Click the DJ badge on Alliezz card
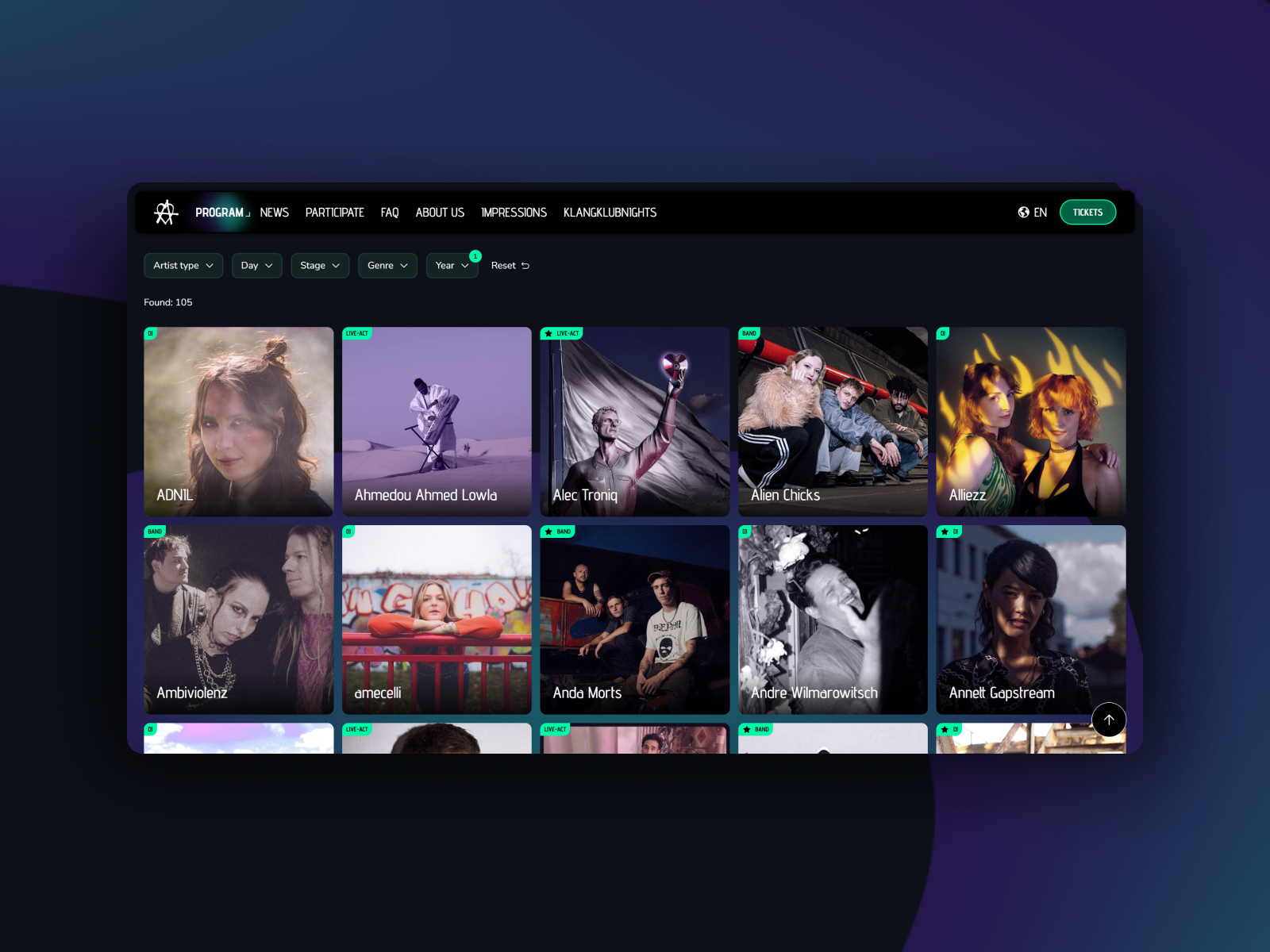The image size is (1270, 952). coord(942,333)
